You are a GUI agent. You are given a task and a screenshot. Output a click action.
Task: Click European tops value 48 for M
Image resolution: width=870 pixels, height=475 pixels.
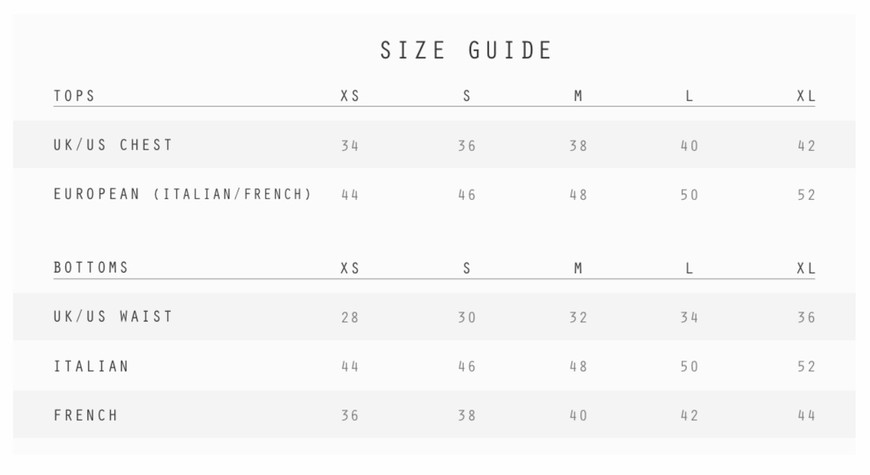coord(578,195)
